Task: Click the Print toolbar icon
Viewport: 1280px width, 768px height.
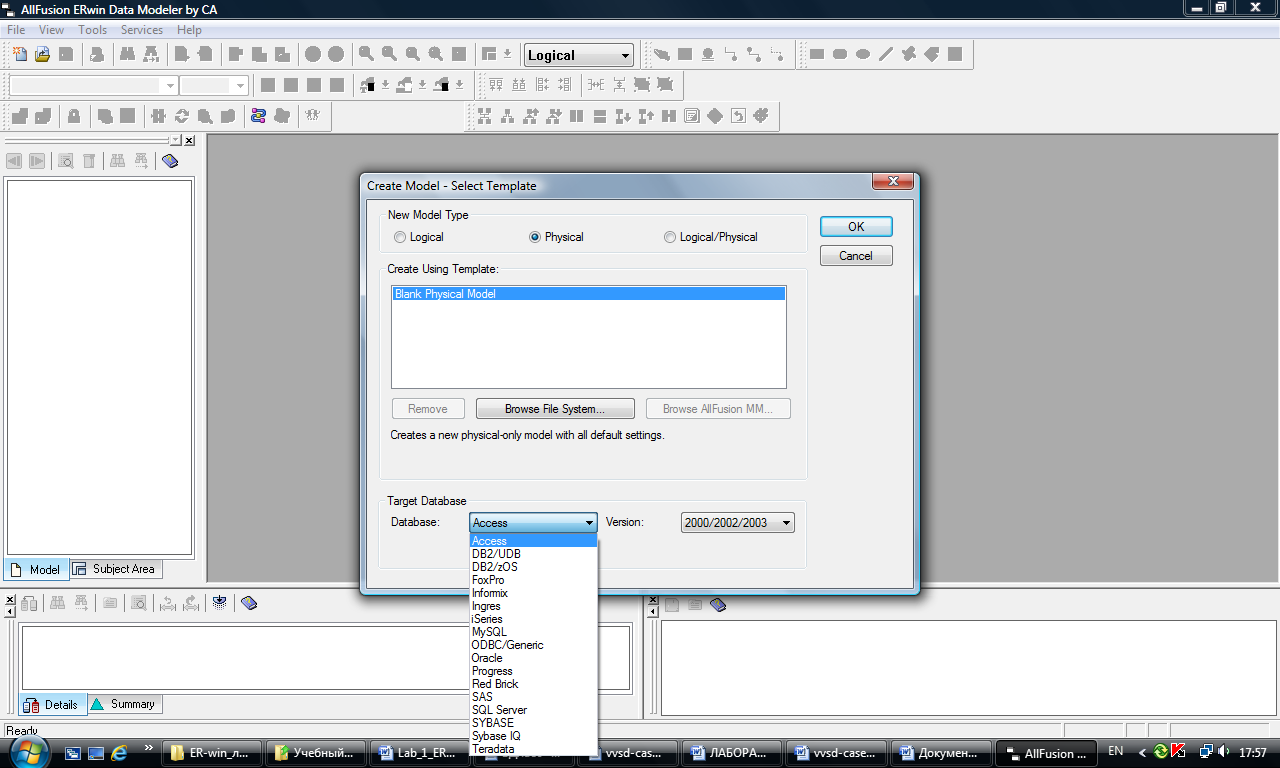Action: pos(97,54)
